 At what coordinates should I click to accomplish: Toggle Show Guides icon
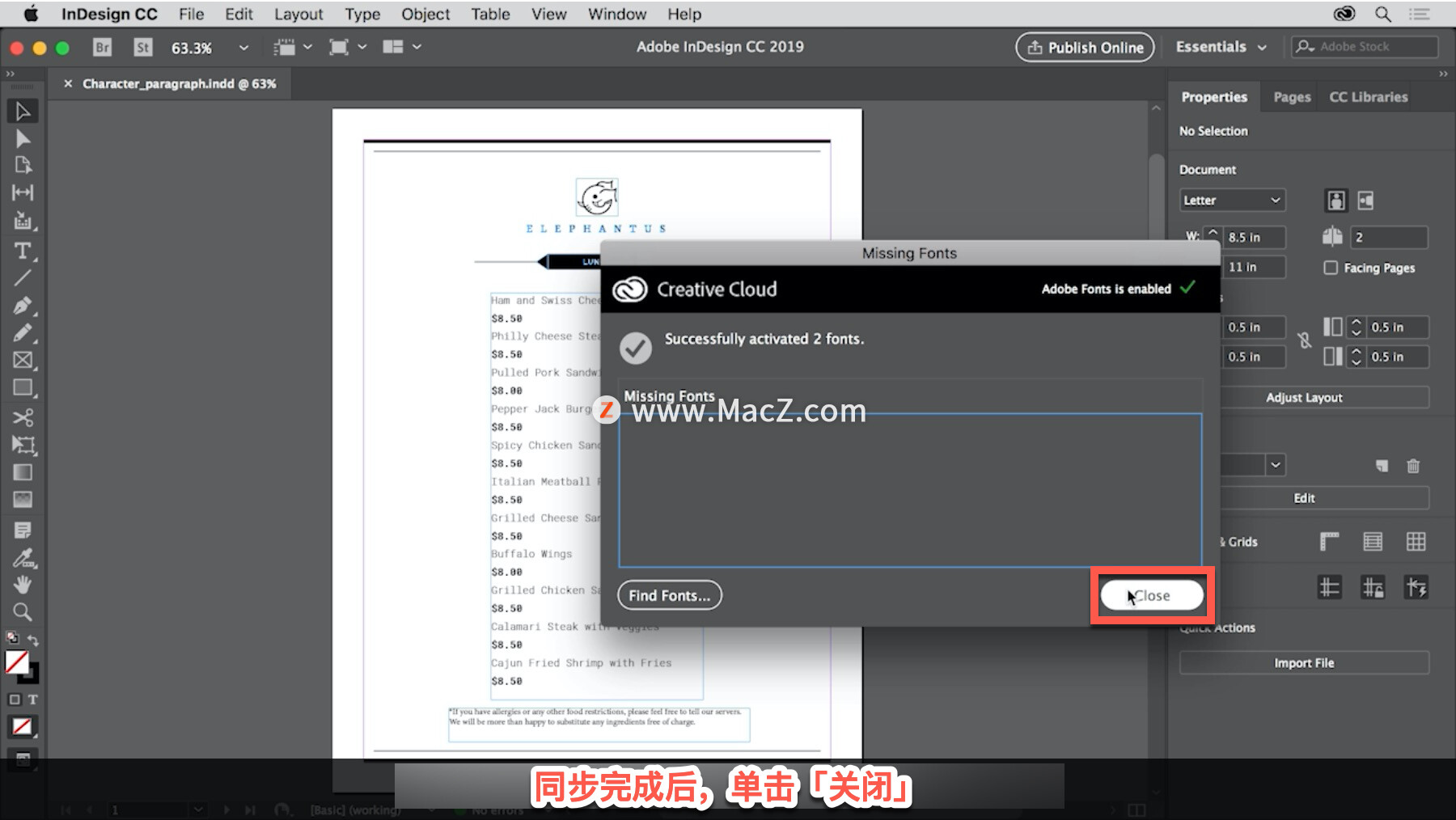pyautogui.click(x=1329, y=587)
